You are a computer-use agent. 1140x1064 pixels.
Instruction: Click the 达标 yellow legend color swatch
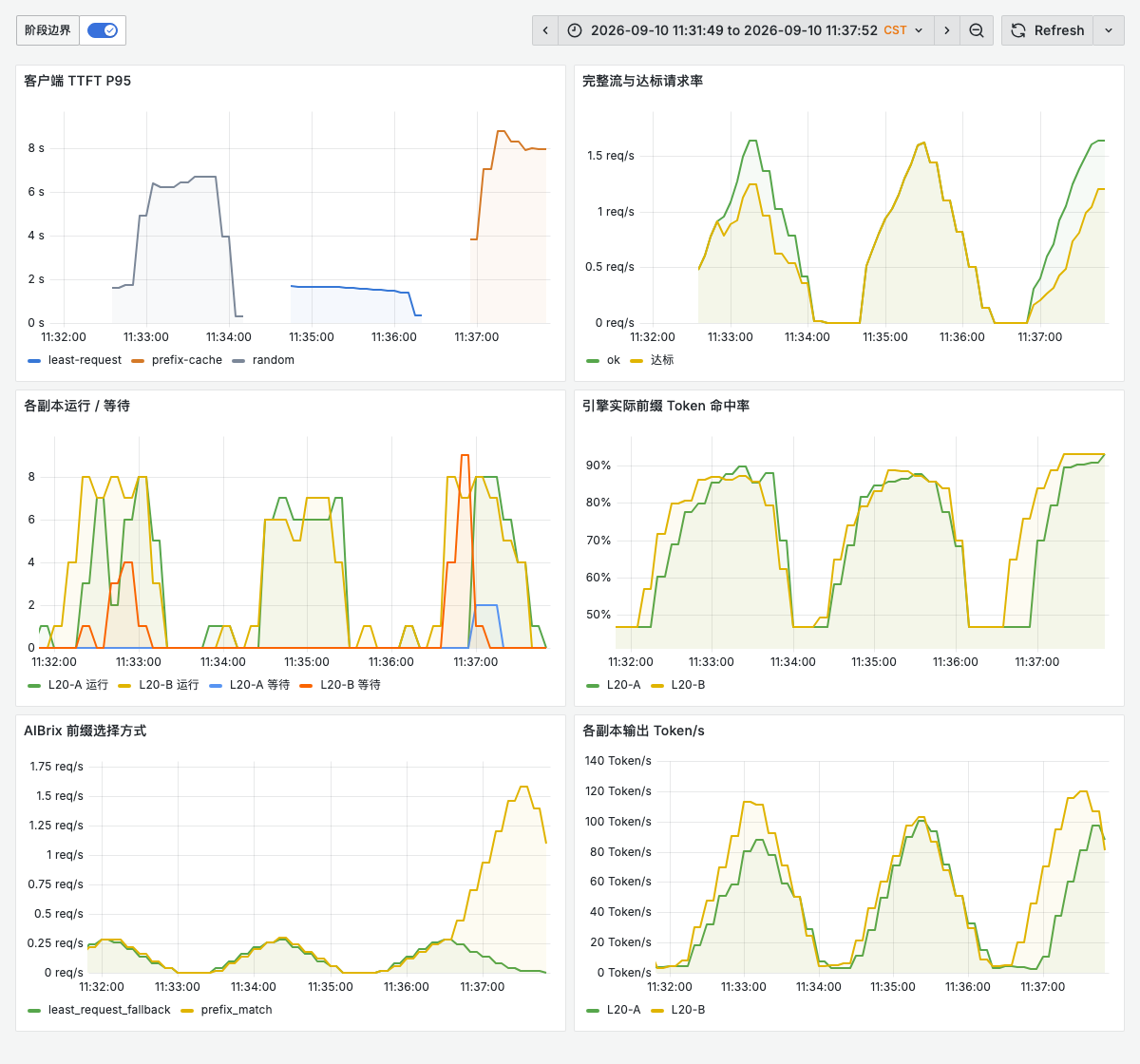pyautogui.click(x=636, y=361)
